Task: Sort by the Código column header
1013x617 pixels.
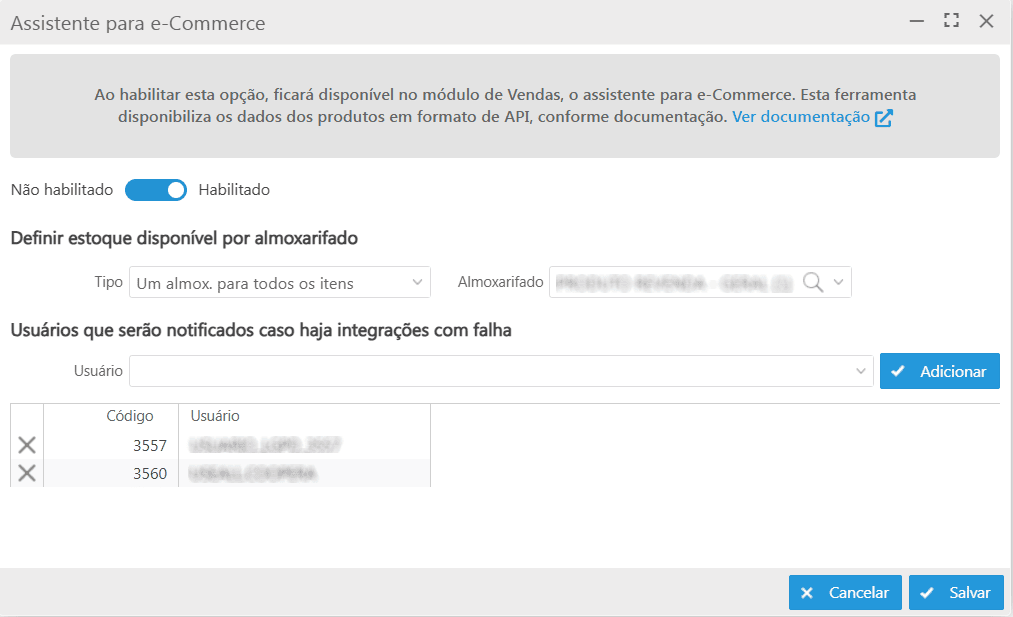Action: 129,416
